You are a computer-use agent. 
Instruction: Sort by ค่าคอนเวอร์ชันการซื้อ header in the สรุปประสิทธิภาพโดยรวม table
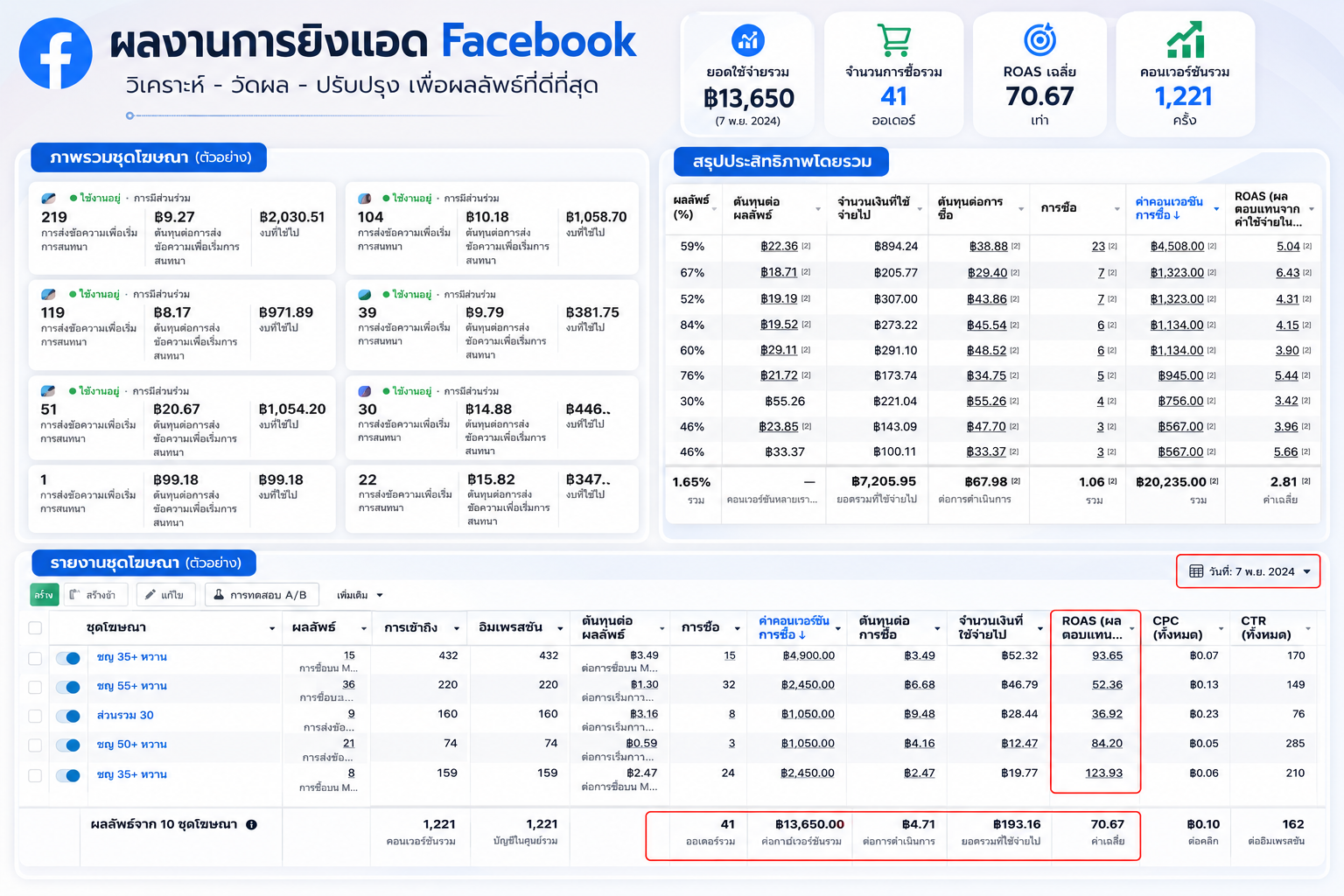click(1169, 208)
